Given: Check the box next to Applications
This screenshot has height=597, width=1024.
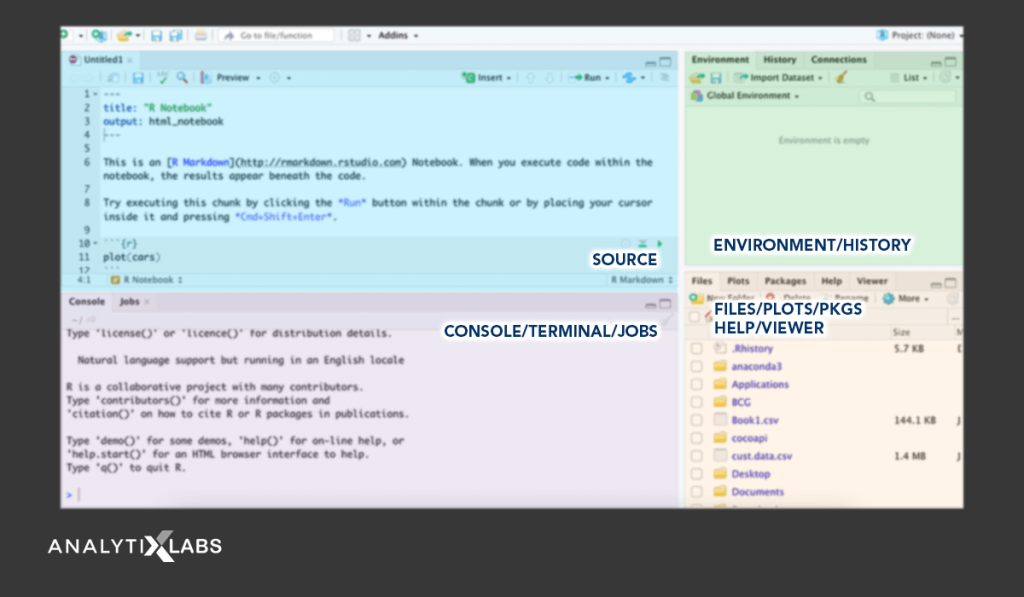Looking at the screenshot, I should tap(697, 385).
